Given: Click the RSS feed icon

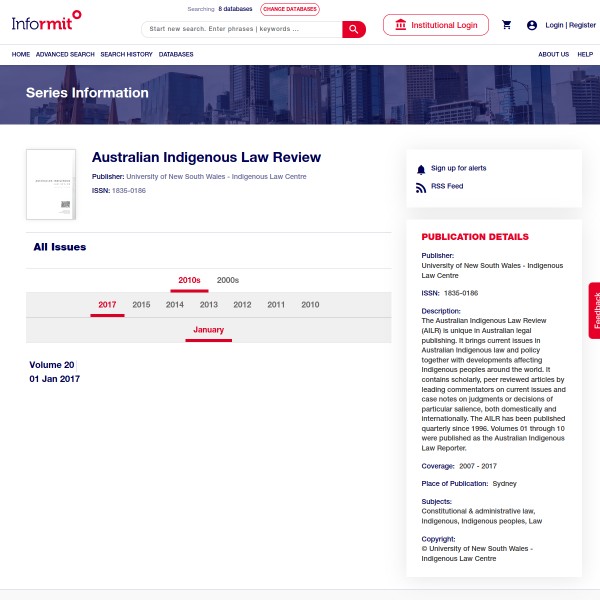Looking at the screenshot, I should (421, 187).
